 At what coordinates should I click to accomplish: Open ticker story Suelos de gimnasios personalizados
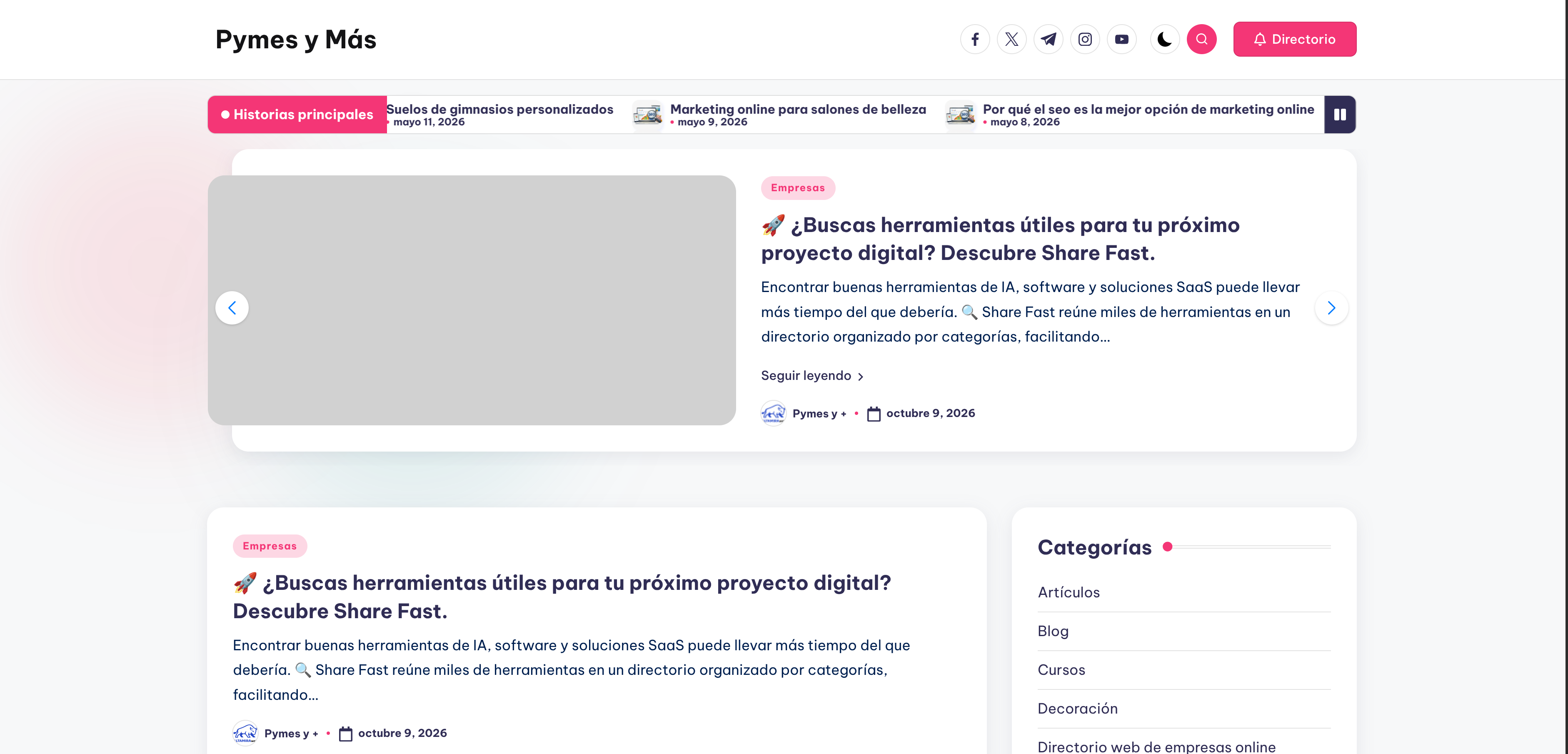(x=500, y=109)
